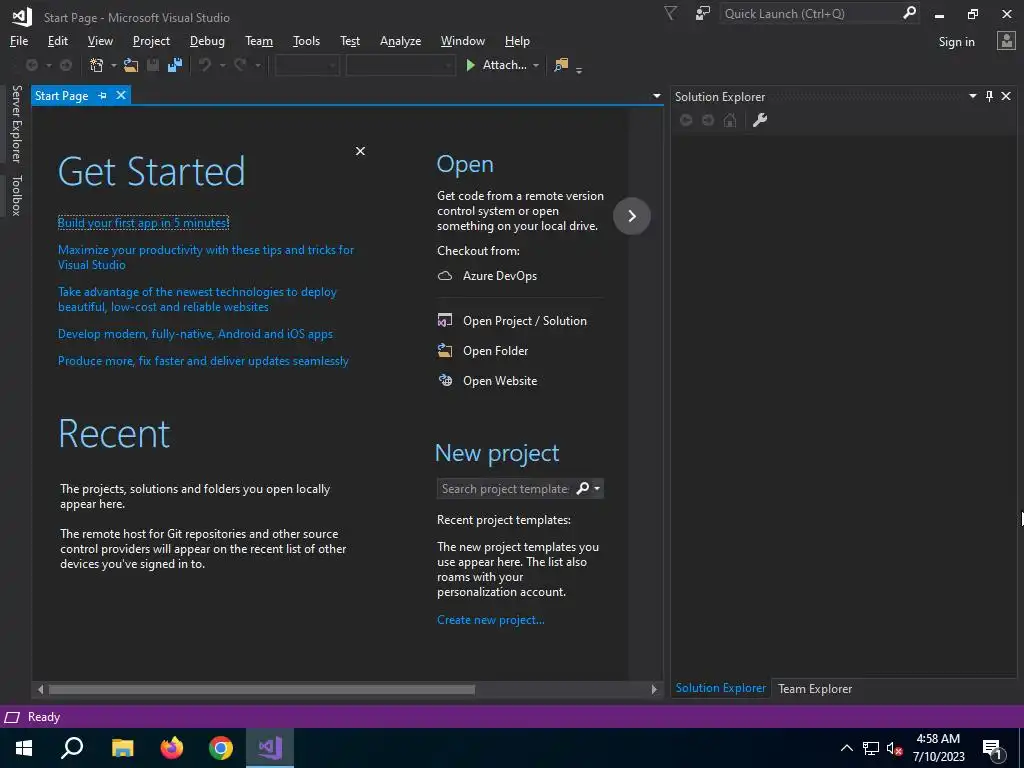The image size is (1024, 768).
Task: Checkout from Azure DevOps
Action: click(x=500, y=276)
